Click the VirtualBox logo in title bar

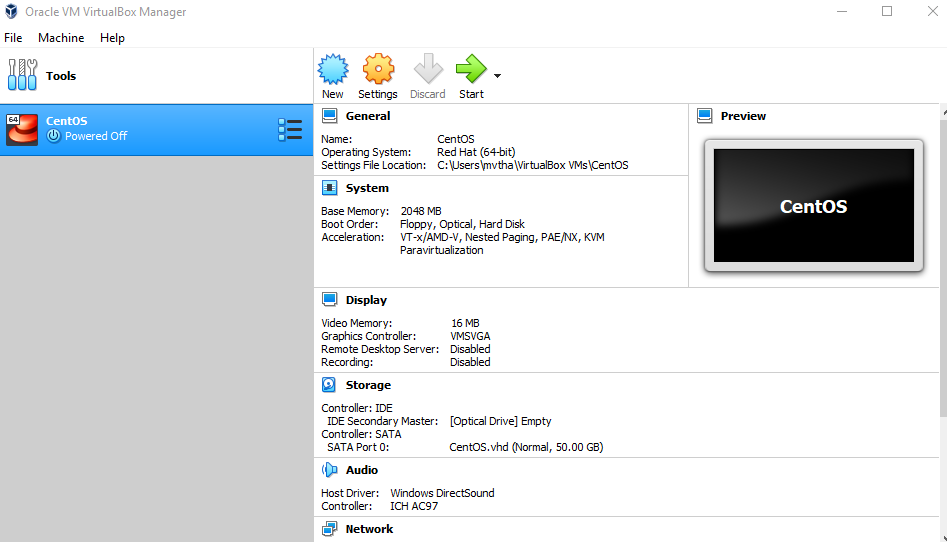click(11, 11)
